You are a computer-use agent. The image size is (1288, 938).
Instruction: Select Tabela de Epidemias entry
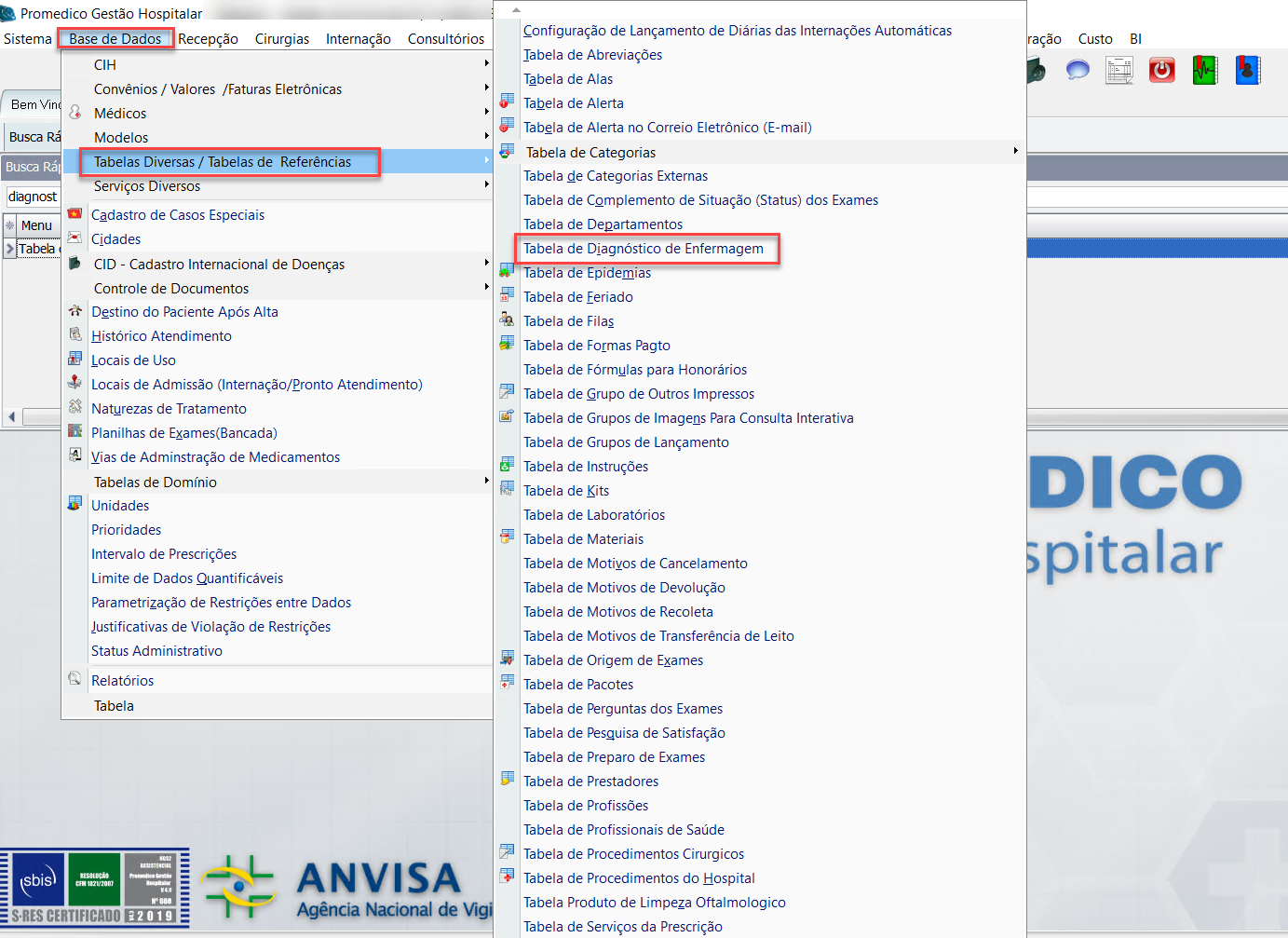tap(588, 273)
